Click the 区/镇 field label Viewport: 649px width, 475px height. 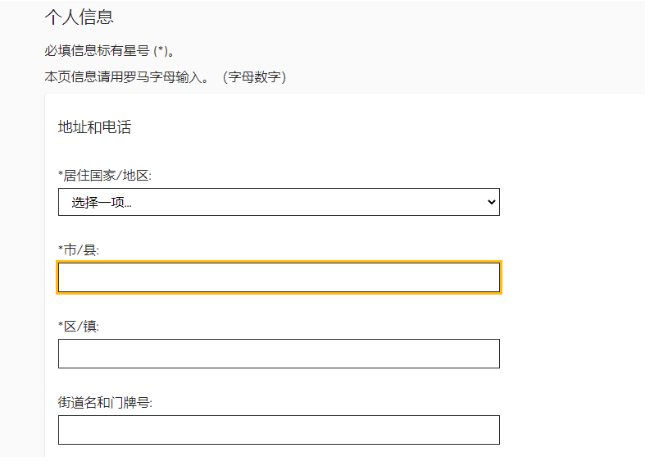click(82, 326)
